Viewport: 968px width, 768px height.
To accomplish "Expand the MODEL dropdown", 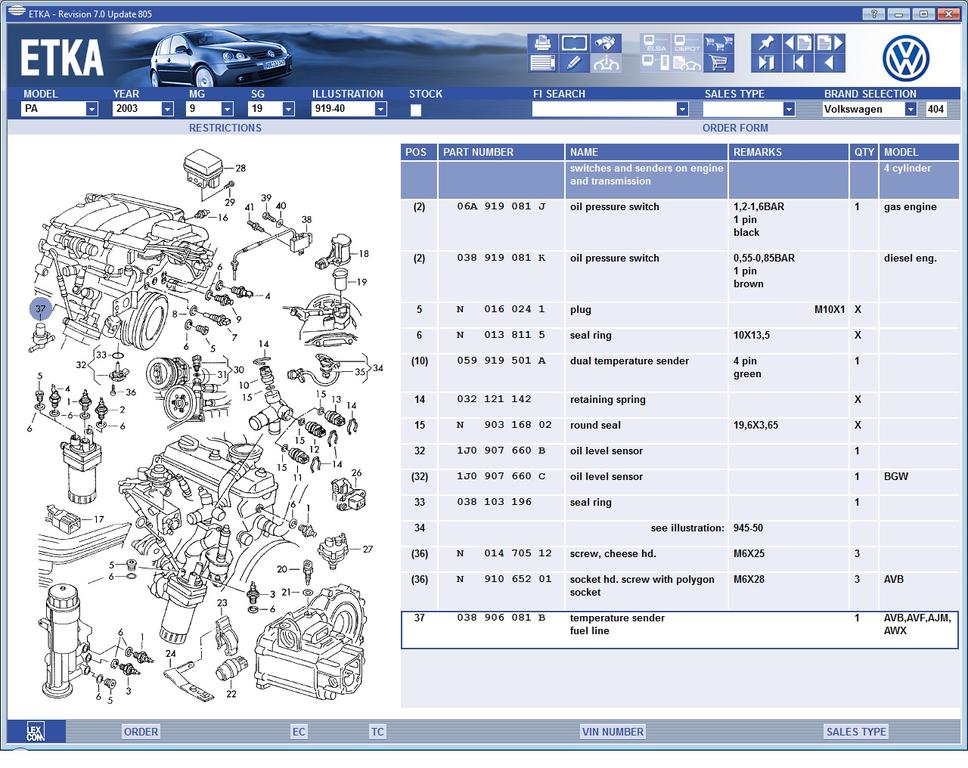I will 91,109.
